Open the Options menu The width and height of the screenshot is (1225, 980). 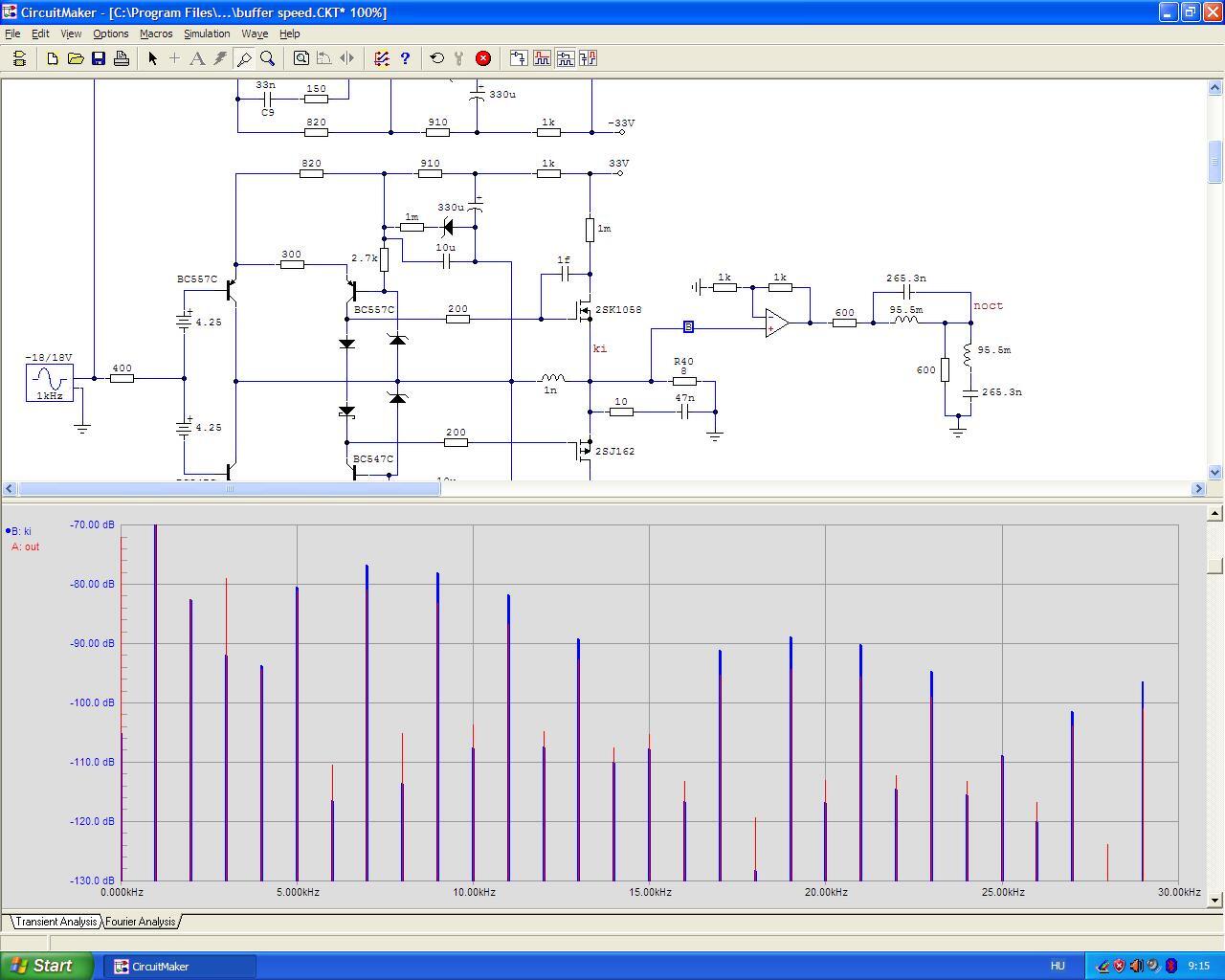coord(111,33)
